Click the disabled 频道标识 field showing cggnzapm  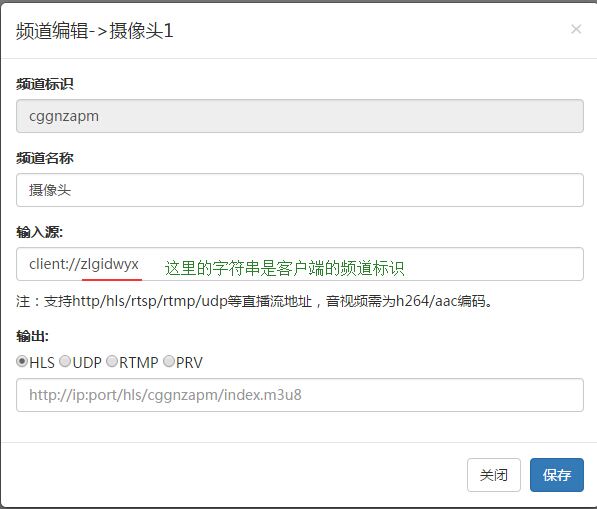coord(300,116)
